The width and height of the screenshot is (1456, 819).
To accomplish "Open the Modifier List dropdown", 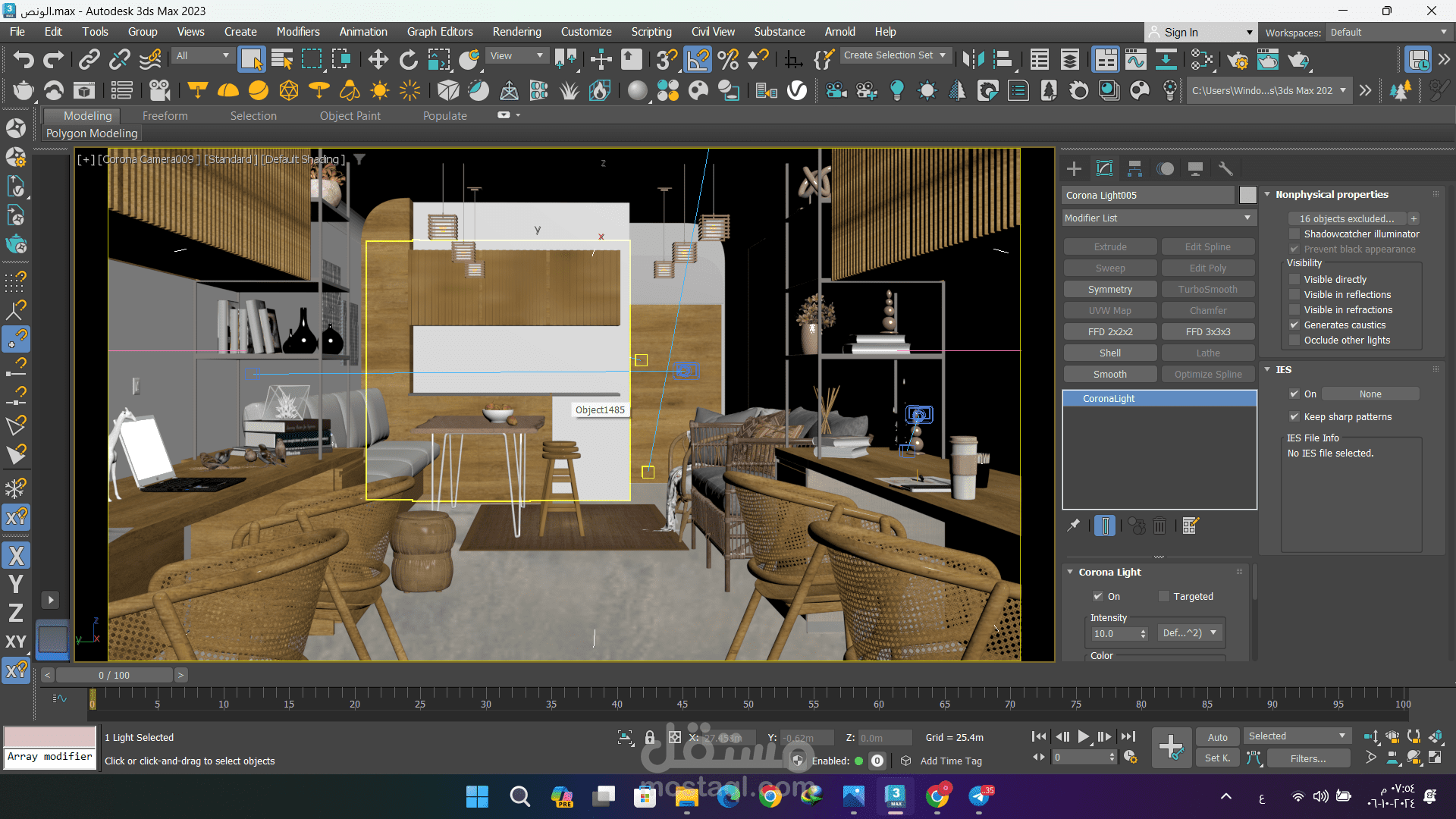I will pyautogui.click(x=1158, y=218).
